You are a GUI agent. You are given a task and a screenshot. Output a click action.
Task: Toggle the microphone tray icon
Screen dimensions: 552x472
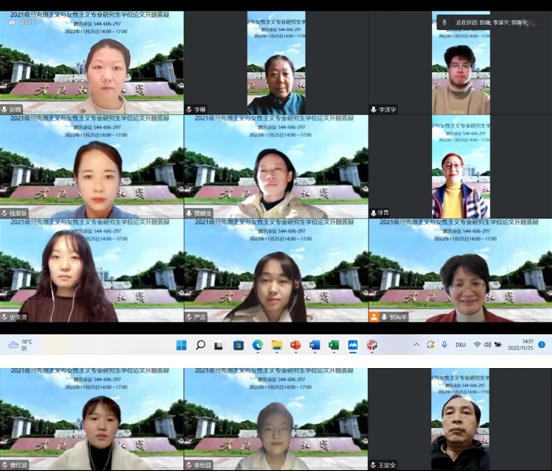(444, 345)
